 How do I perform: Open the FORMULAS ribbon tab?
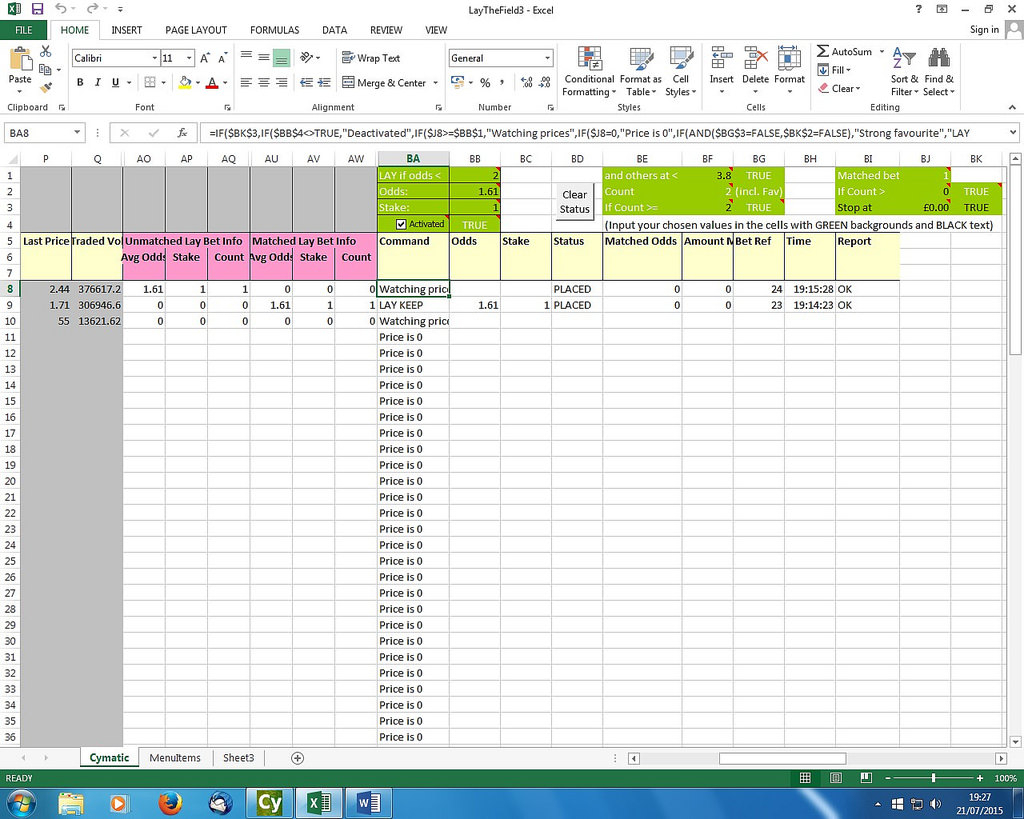pyautogui.click(x=274, y=30)
